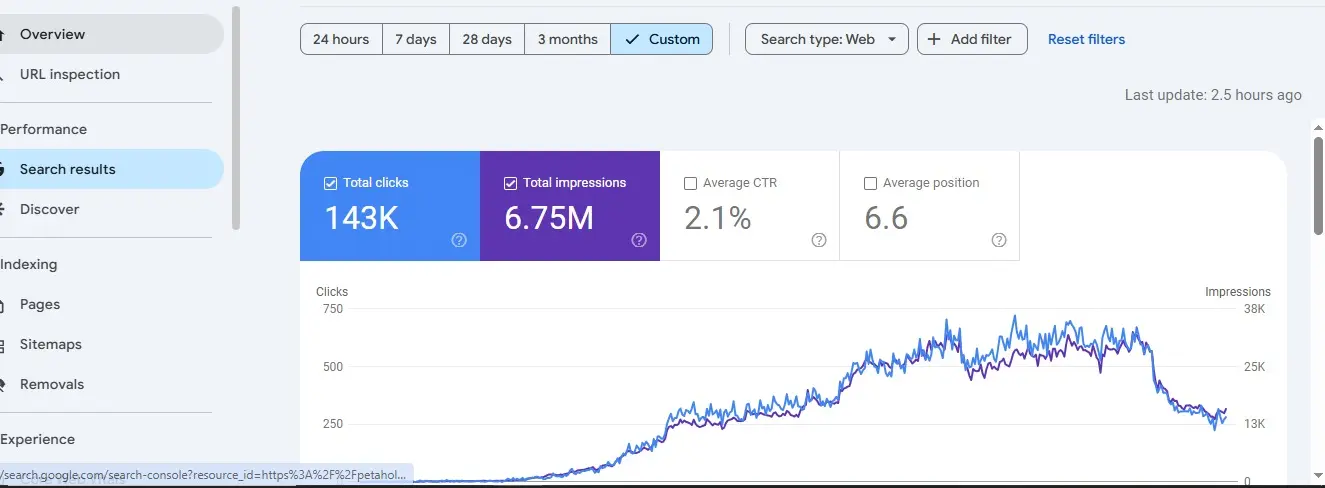Screen dimensions: 1325x488
Task: Click the main page vertical scrollbar
Action: point(1318,180)
